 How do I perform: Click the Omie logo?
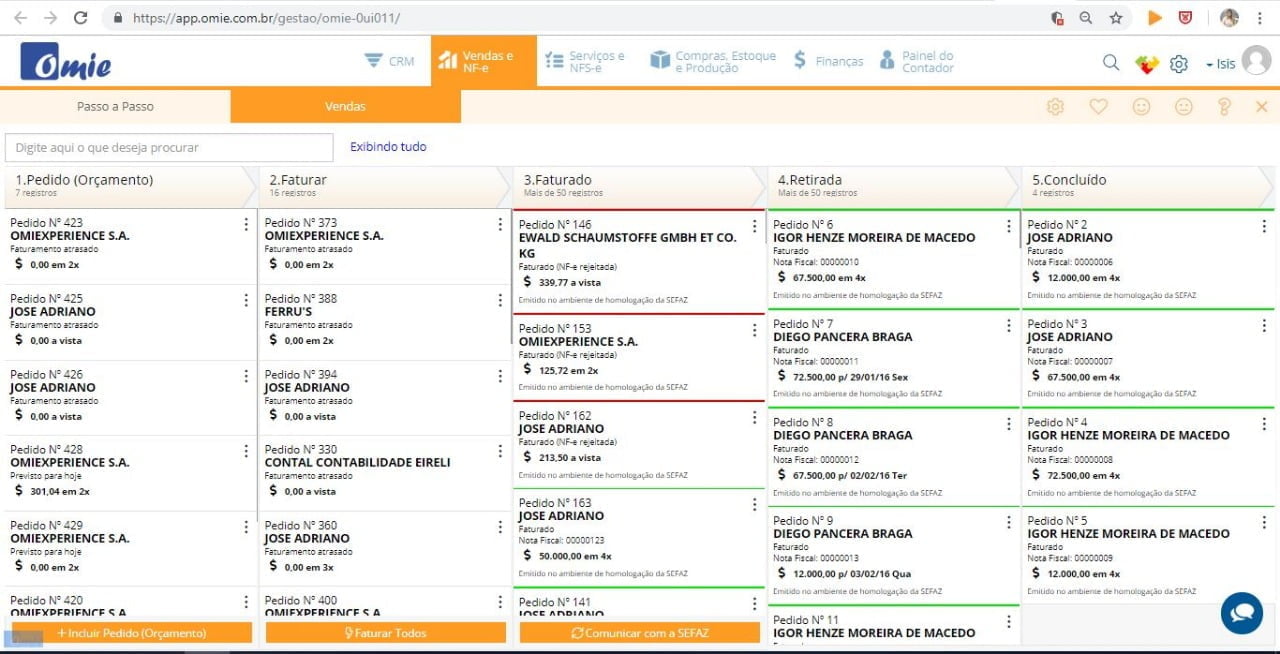click(67, 62)
